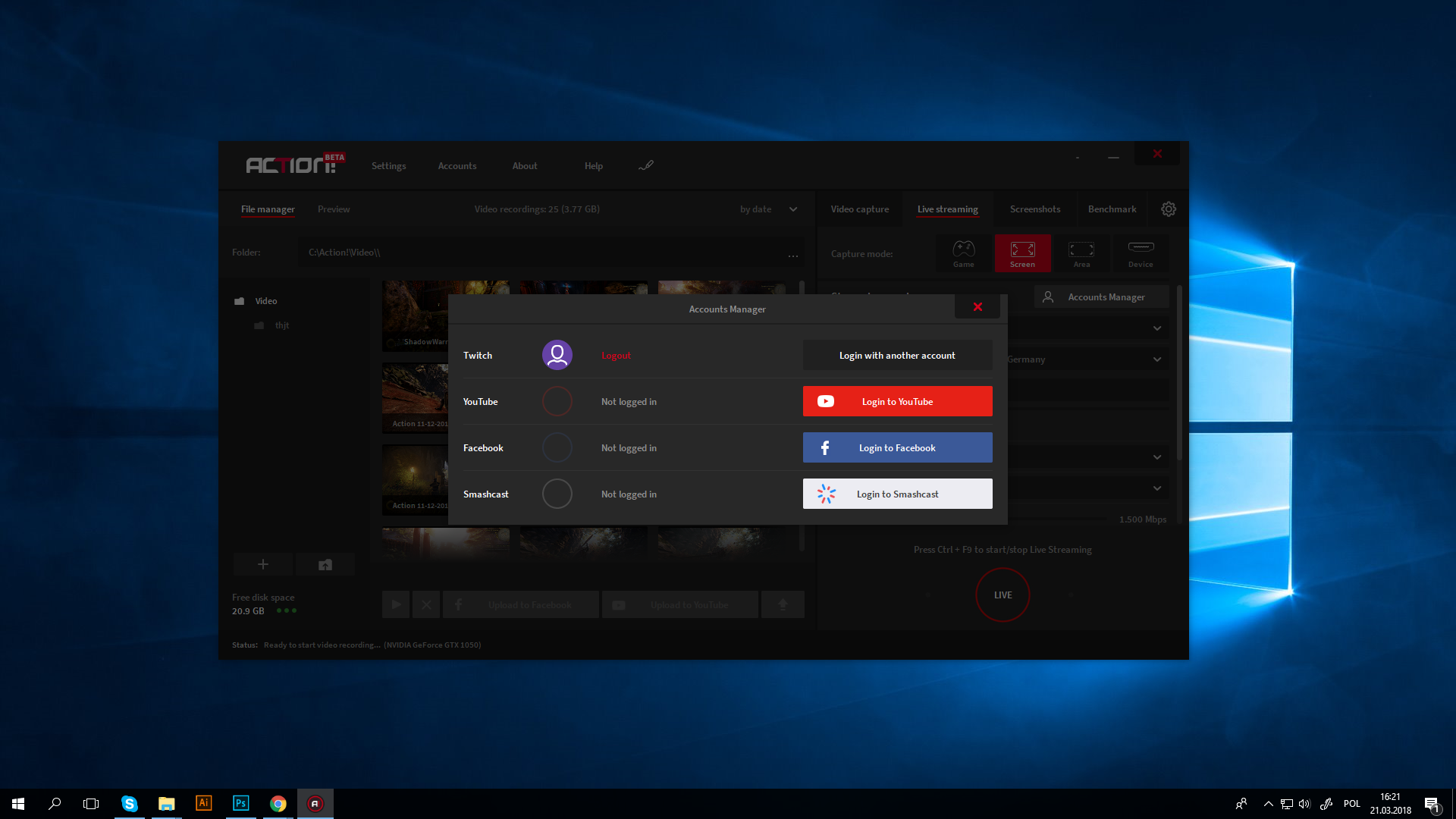Open volume control in system tray

point(1304,804)
